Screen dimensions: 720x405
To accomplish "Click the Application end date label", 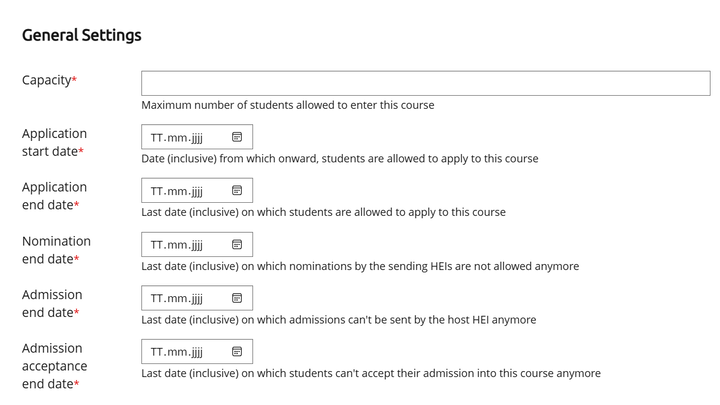I will [54, 196].
